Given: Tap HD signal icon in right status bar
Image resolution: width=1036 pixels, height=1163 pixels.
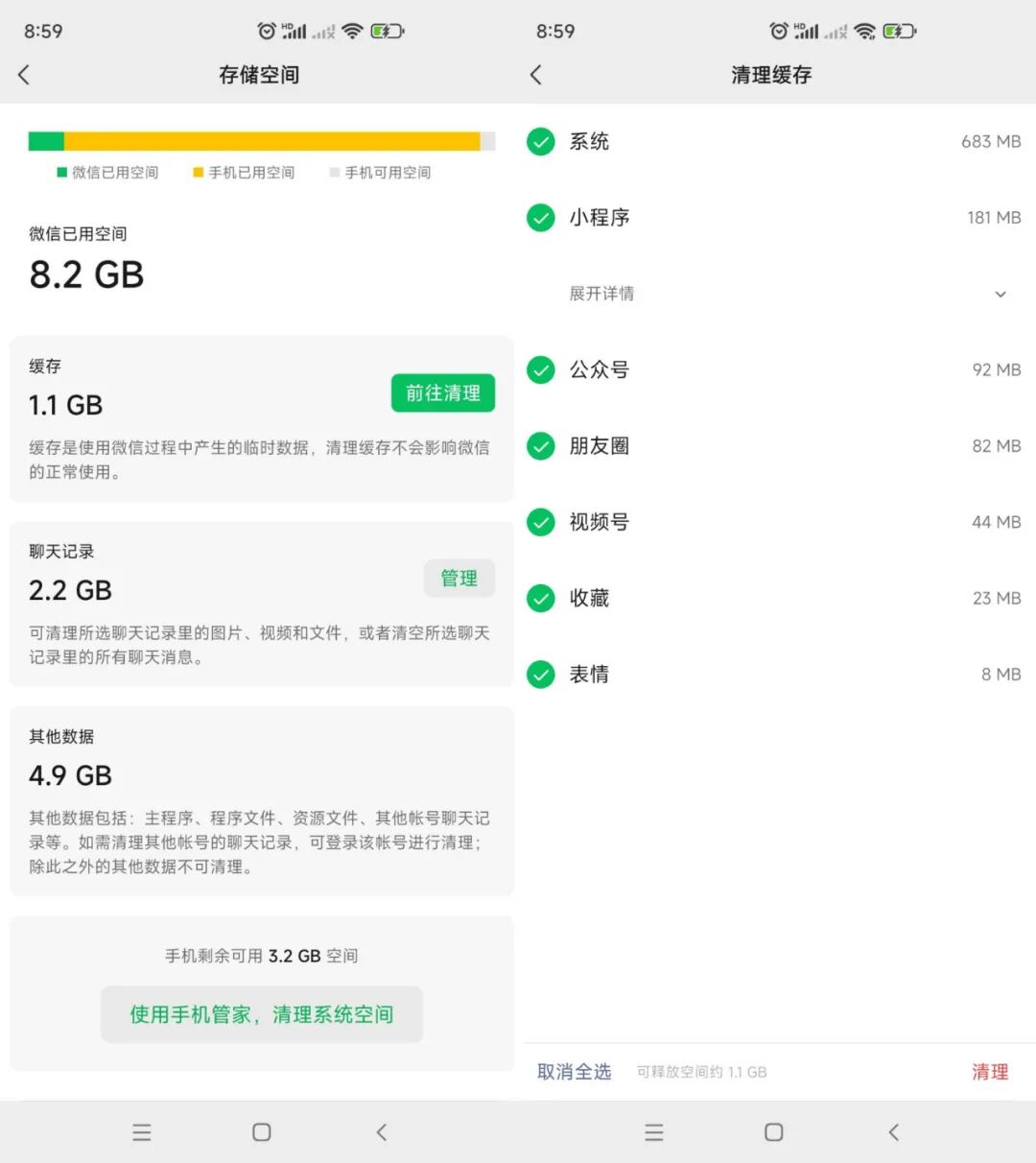Looking at the screenshot, I should click(807, 31).
